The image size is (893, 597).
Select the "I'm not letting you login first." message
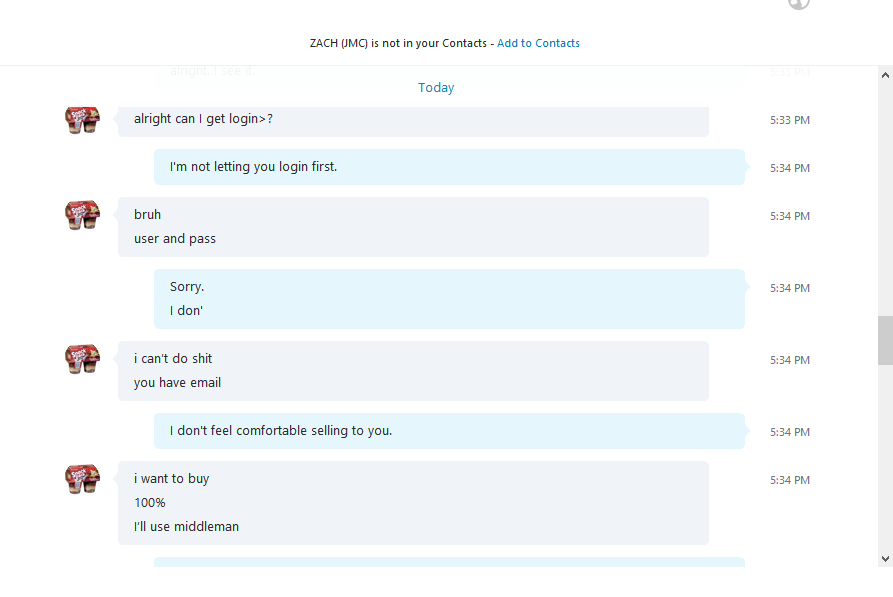tap(449, 167)
